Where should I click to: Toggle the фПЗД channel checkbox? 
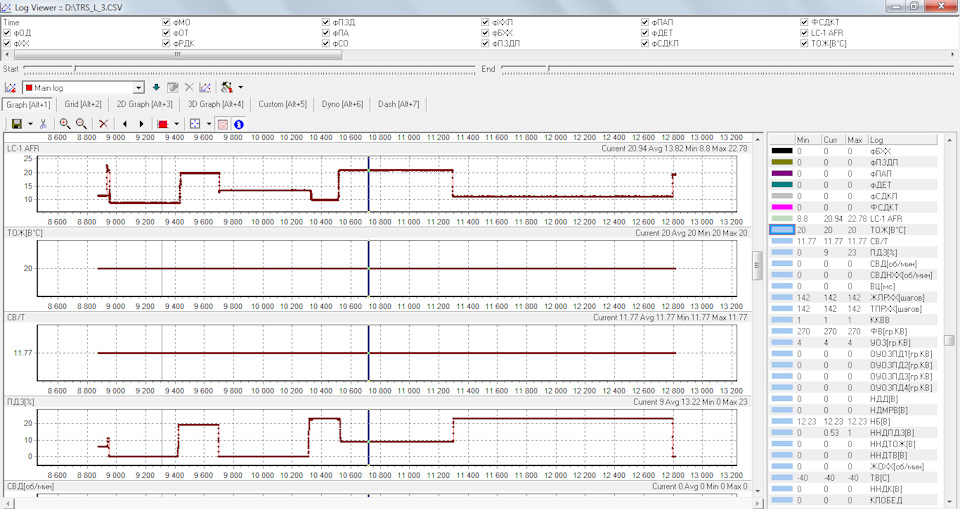(326, 22)
